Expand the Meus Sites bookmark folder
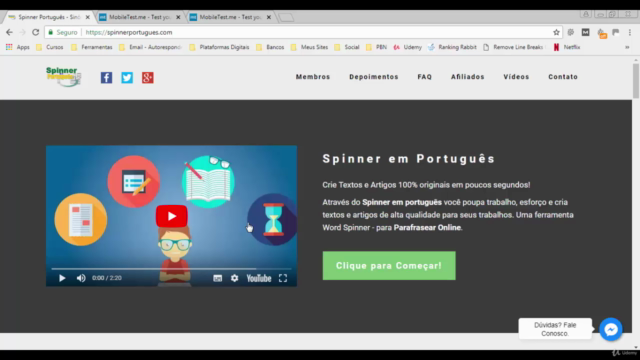 [x=309, y=47]
